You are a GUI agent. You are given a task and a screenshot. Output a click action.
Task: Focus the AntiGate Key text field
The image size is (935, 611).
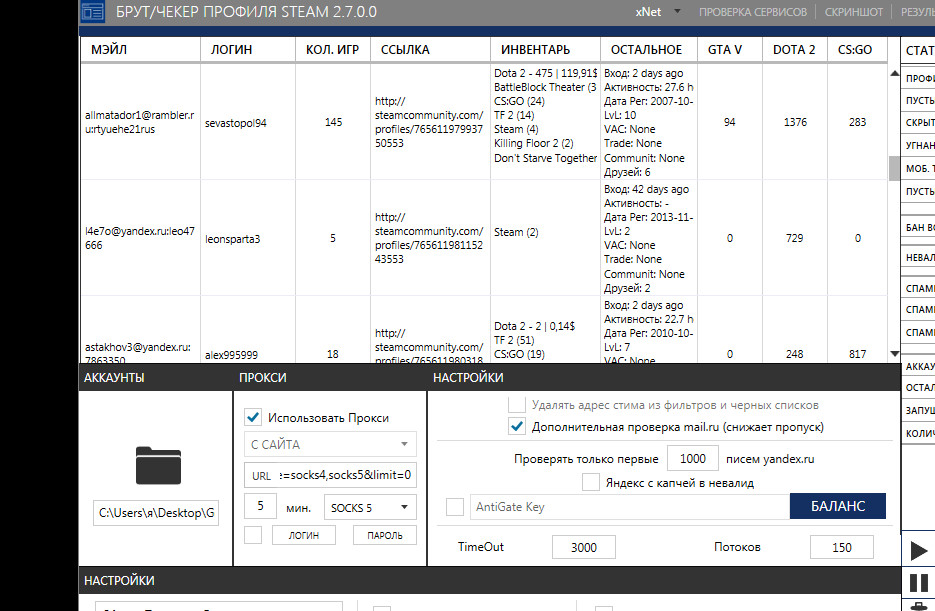click(x=630, y=507)
